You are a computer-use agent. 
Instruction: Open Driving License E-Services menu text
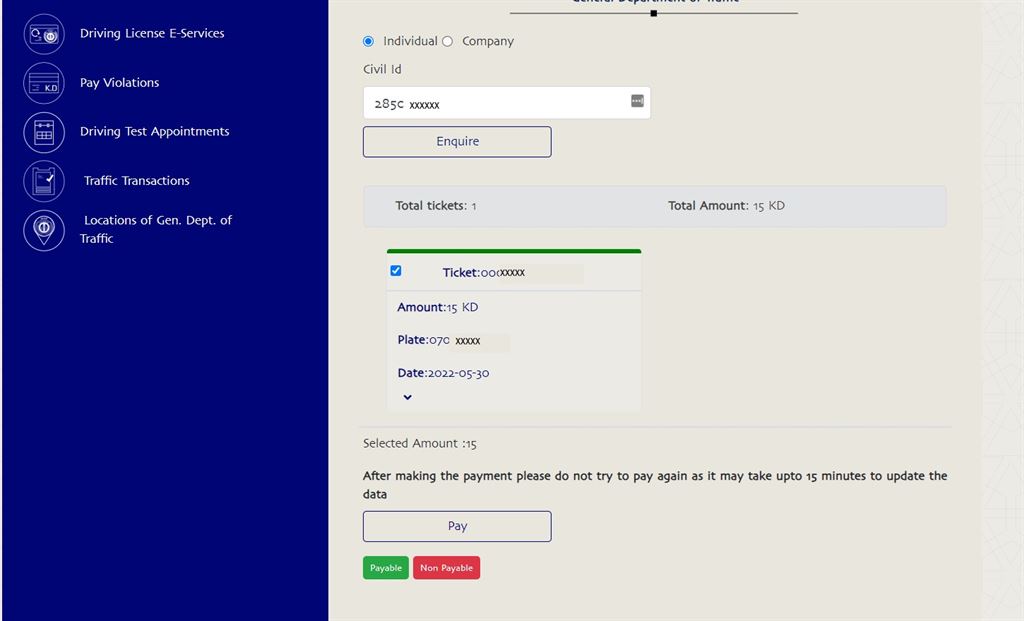tap(152, 33)
